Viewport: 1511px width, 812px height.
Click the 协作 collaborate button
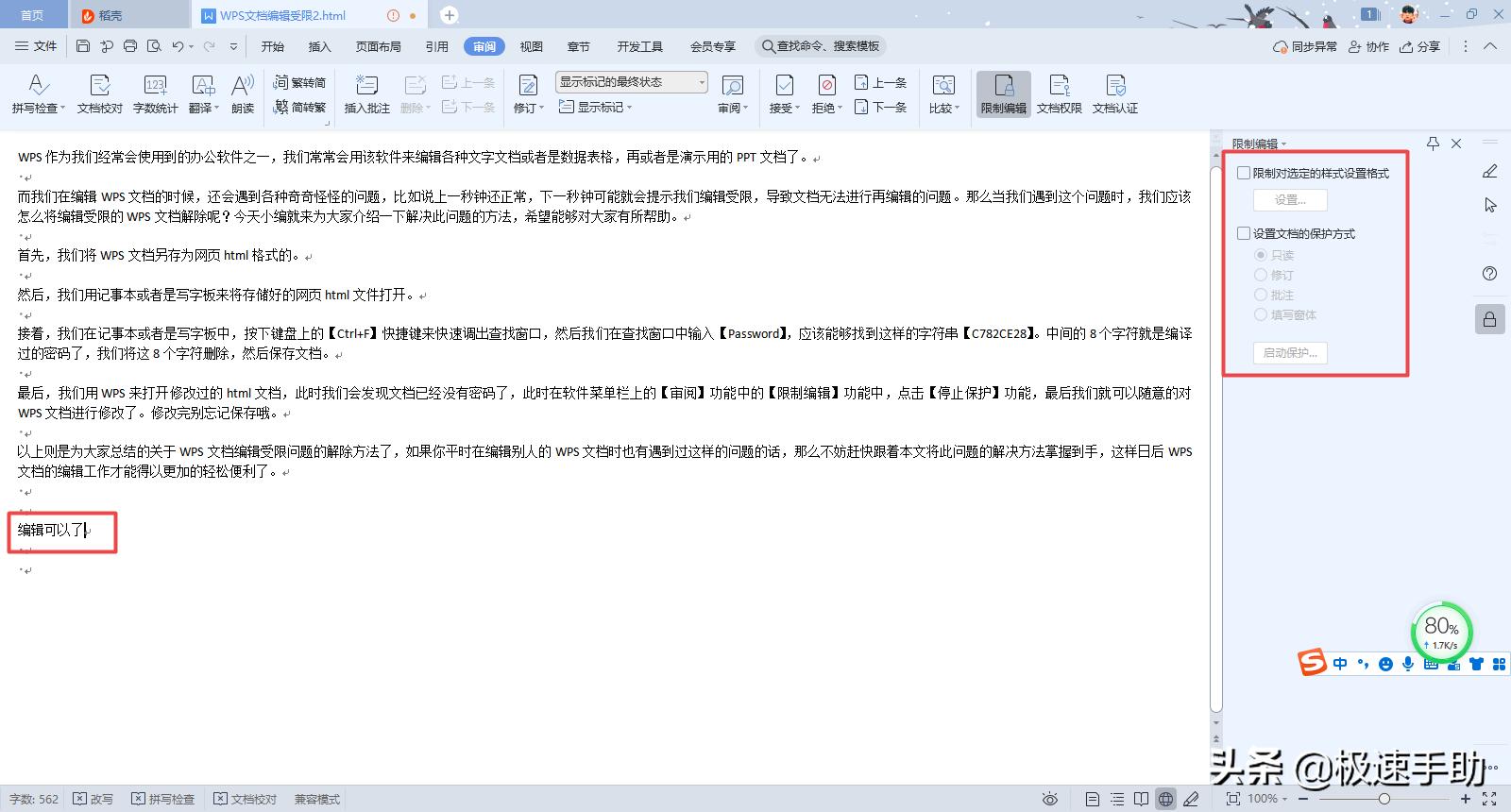(x=1368, y=46)
